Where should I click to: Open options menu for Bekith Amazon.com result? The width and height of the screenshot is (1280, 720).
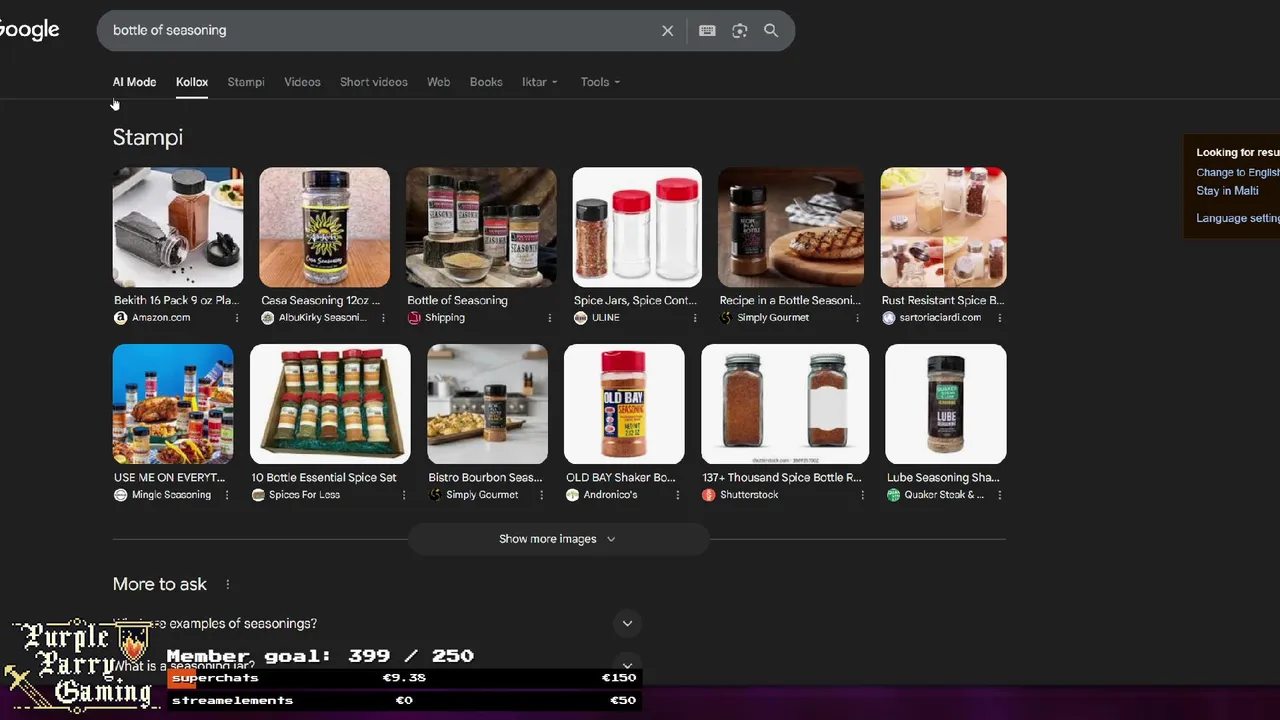coord(237,318)
